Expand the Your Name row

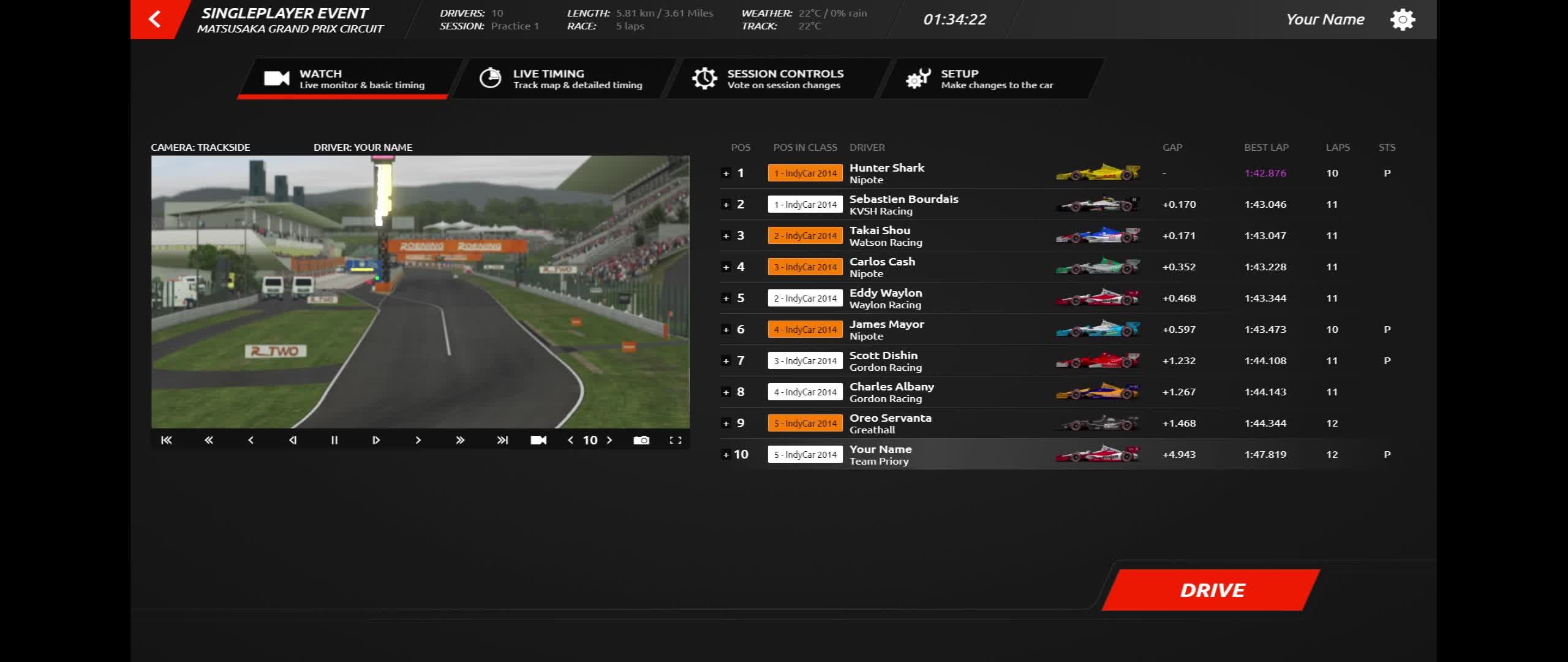[726, 455]
